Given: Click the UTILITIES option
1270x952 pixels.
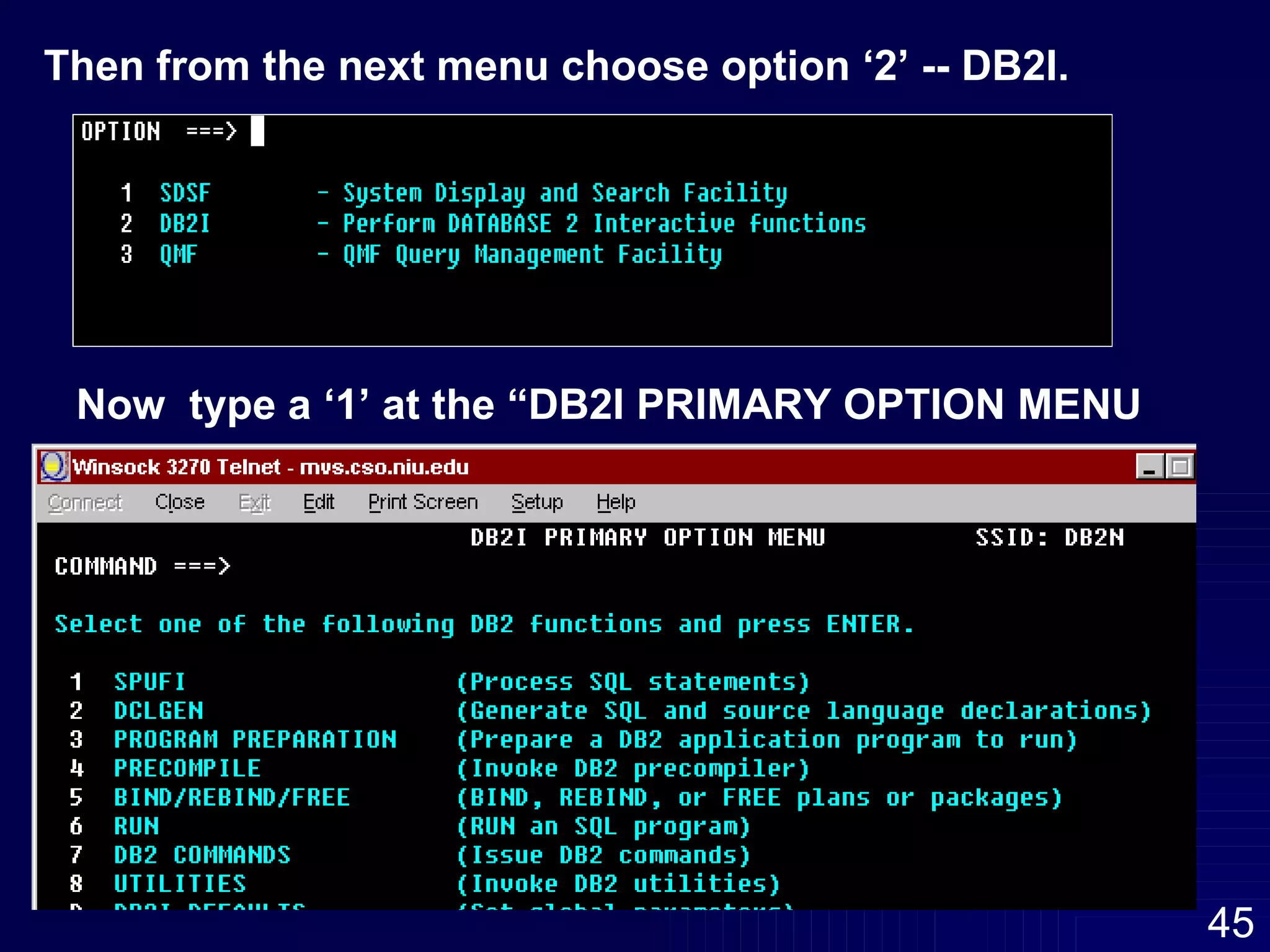Looking at the screenshot, I should [x=180, y=884].
